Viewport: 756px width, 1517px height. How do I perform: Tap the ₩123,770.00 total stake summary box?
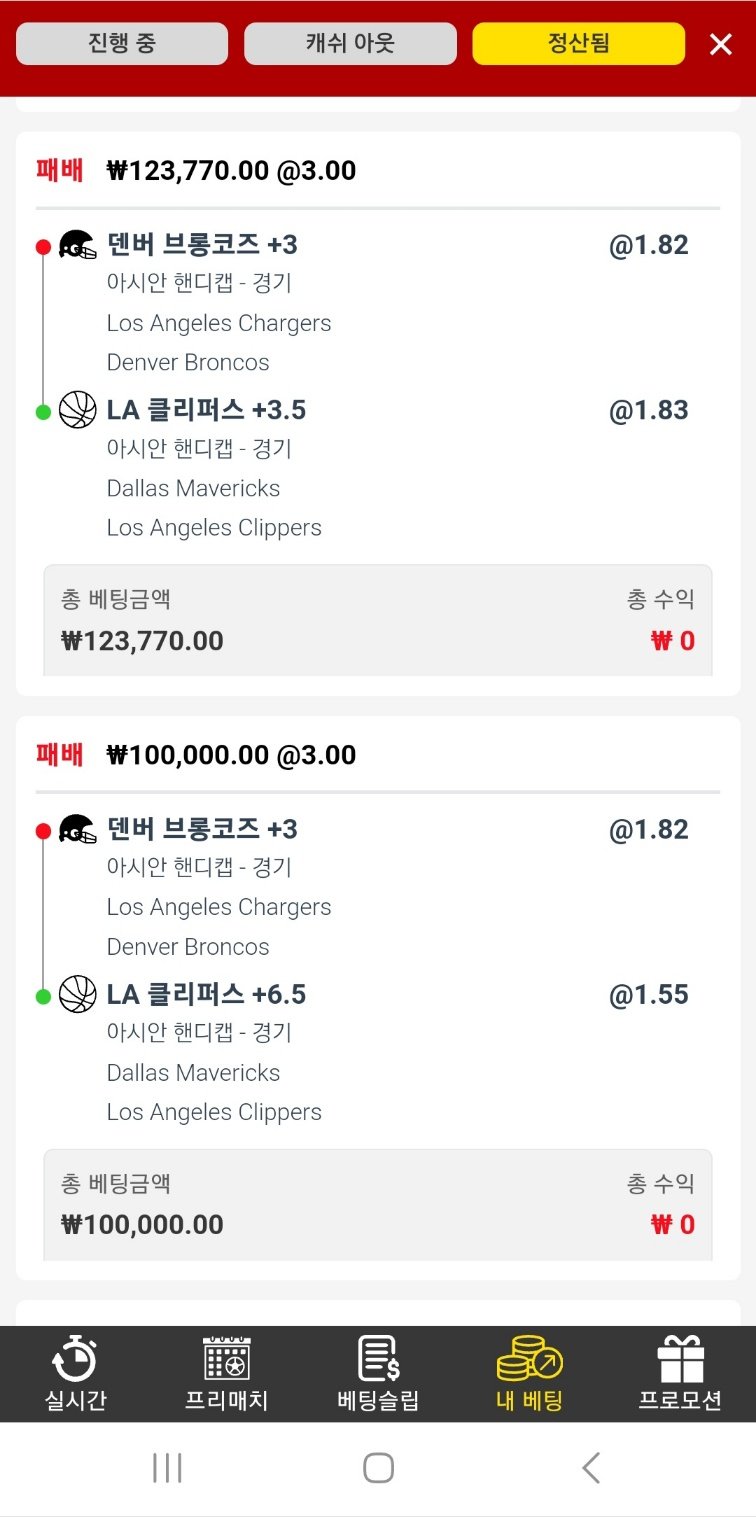coord(377,621)
